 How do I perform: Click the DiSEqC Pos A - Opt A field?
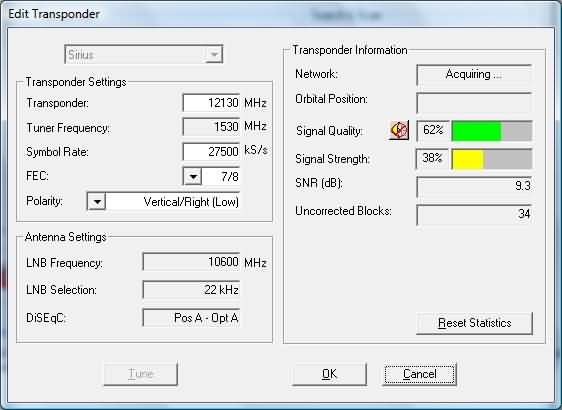click(191, 318)
